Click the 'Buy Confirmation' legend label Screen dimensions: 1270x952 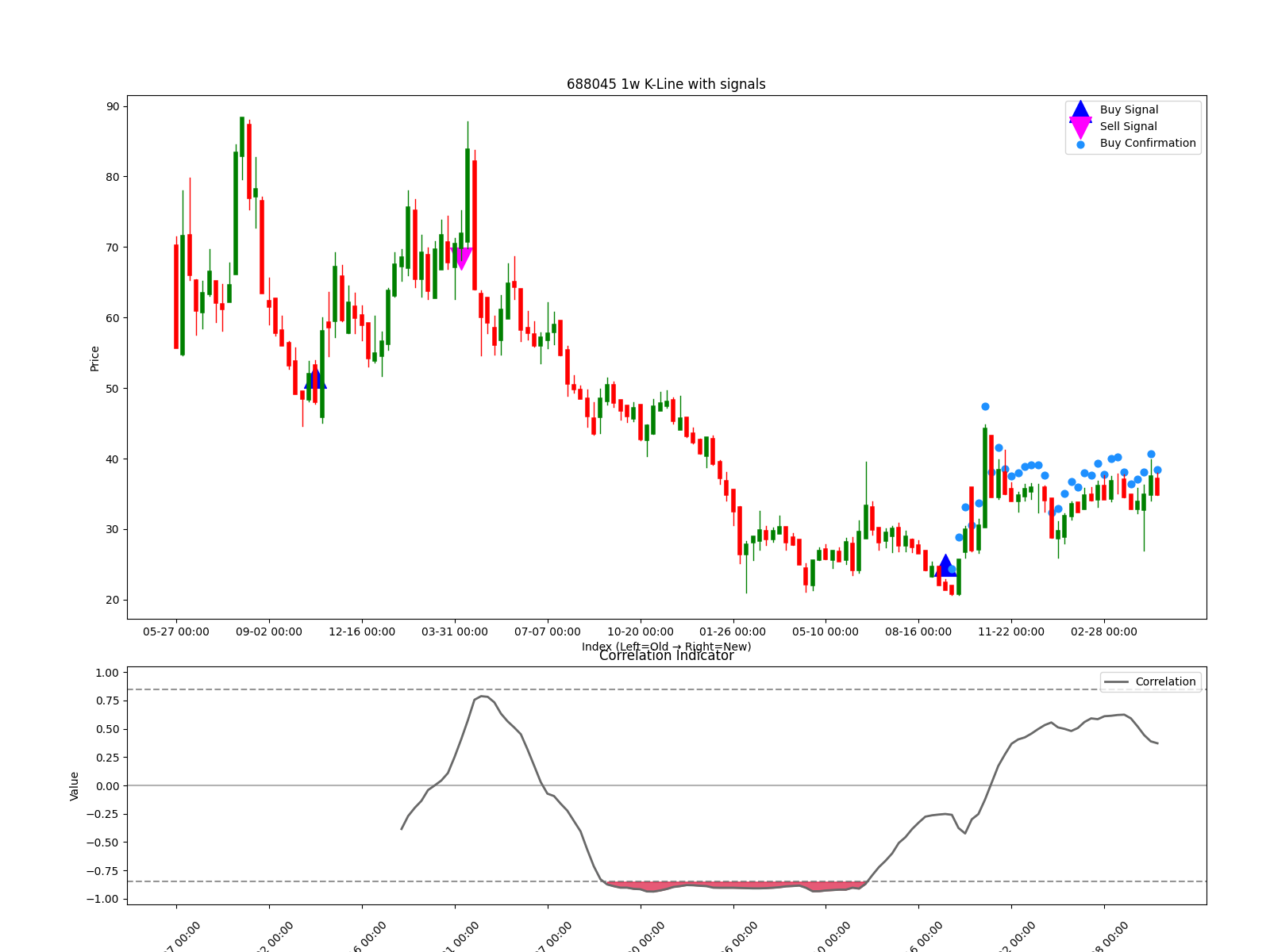(1148, 143)
